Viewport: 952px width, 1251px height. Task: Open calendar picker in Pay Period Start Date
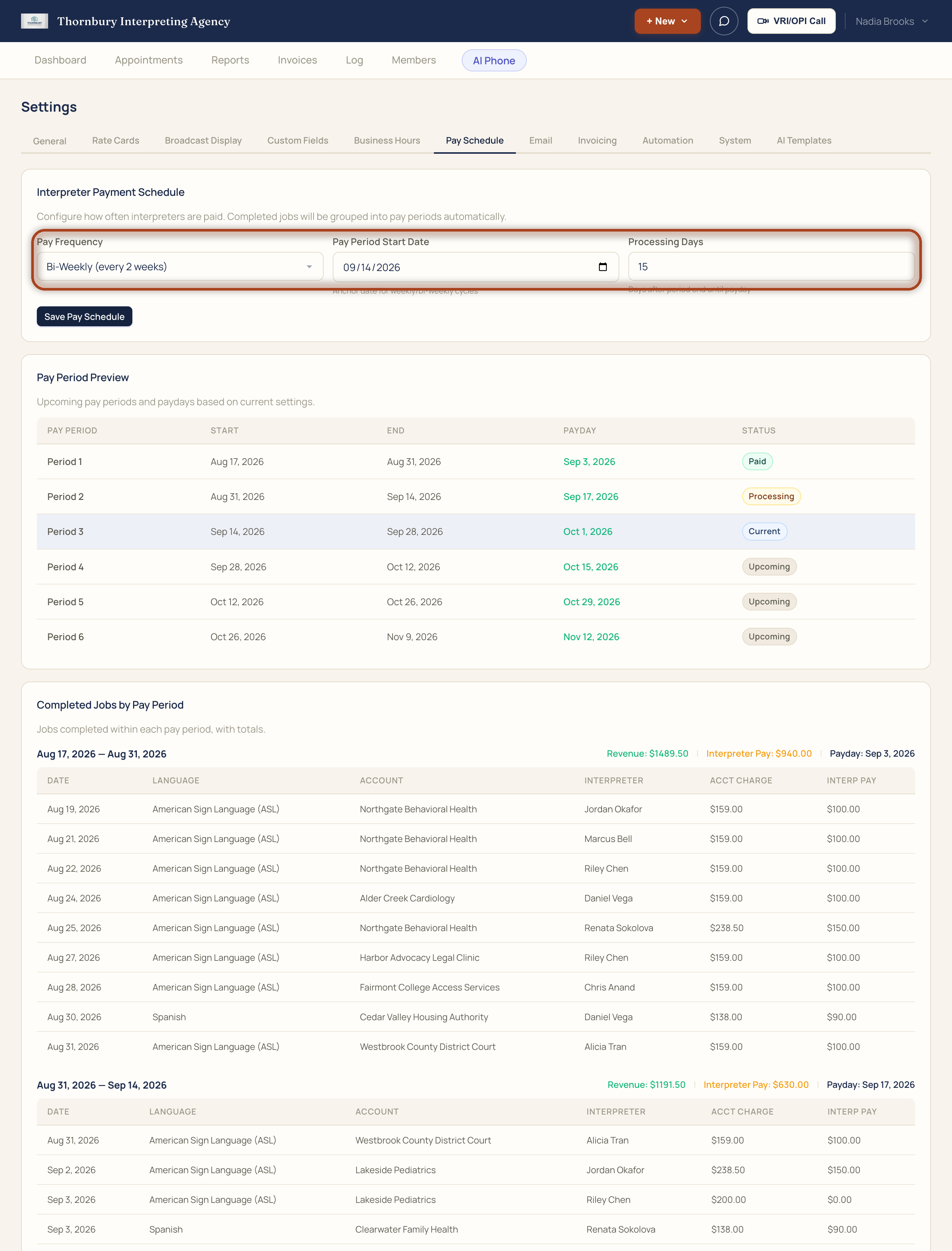coord(602,267)
